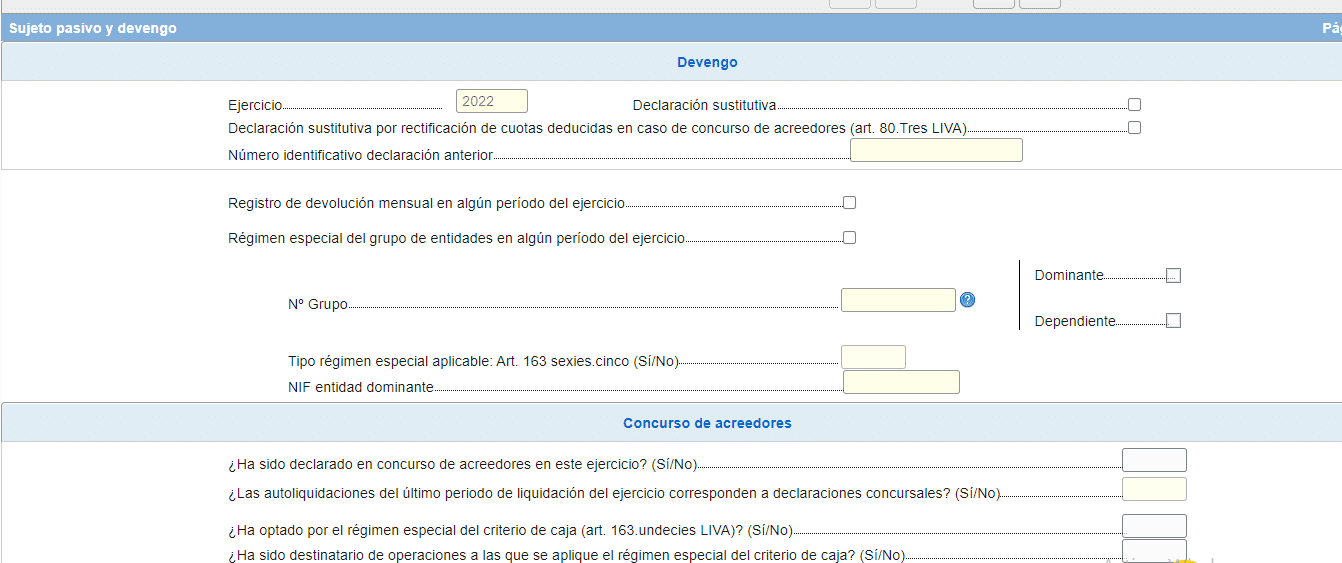
Task: Click the blue help icon beside Nº Grupo
Action: (x=967, y=300)
